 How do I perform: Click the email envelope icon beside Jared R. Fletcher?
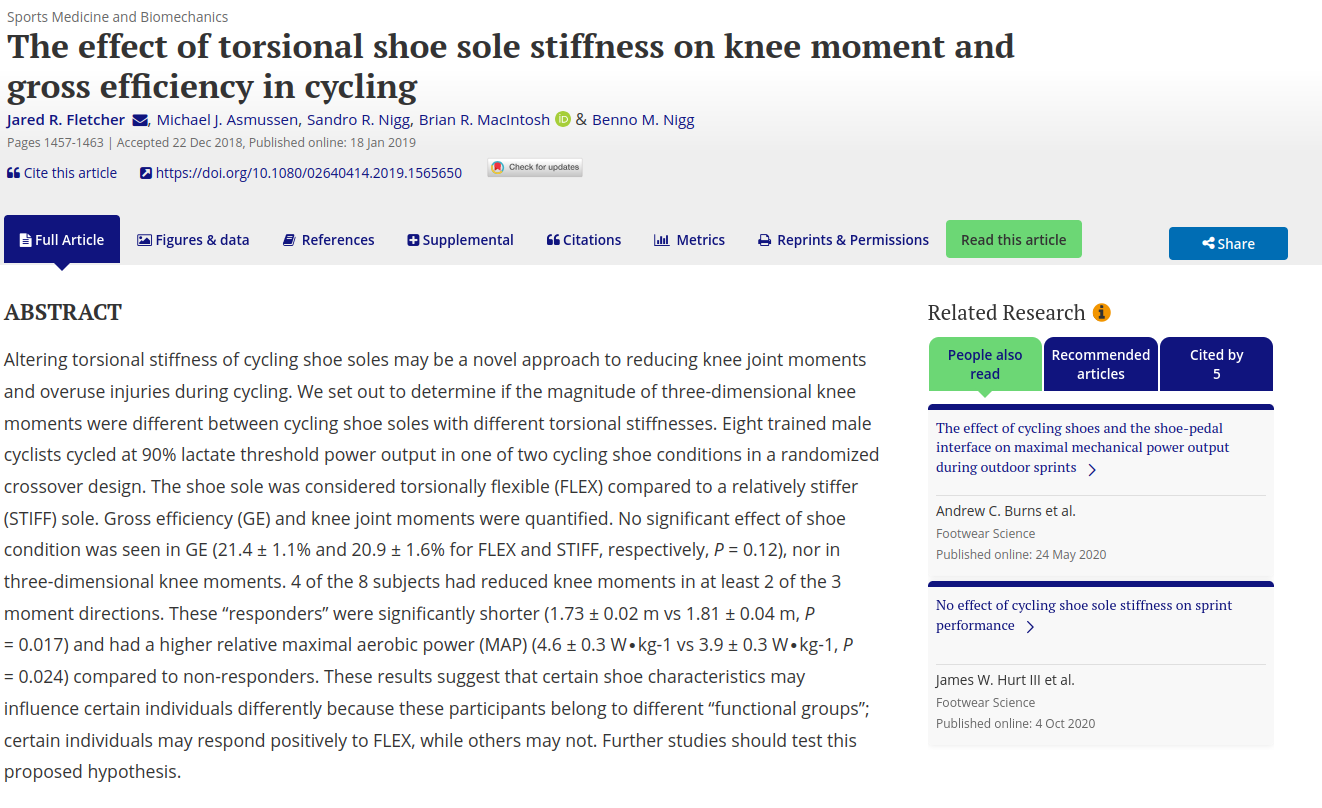point(140,121)
